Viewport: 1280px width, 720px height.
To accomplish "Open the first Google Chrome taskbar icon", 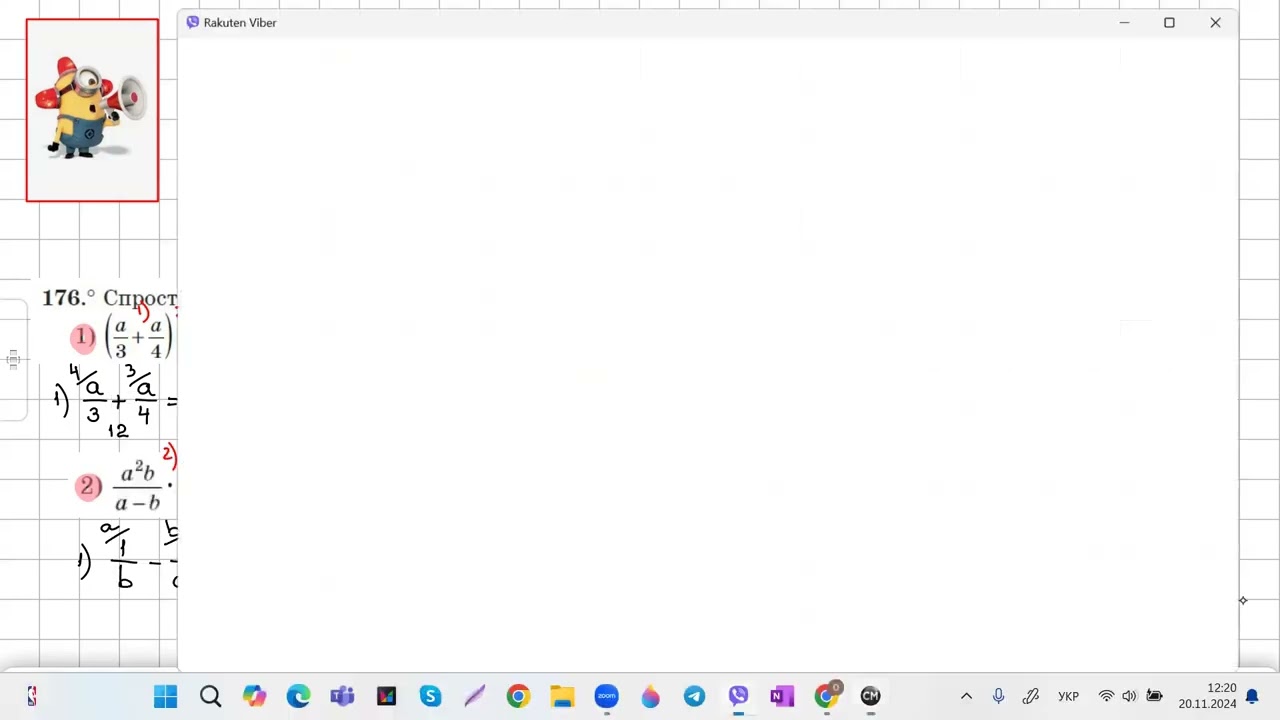I will 518,696.
